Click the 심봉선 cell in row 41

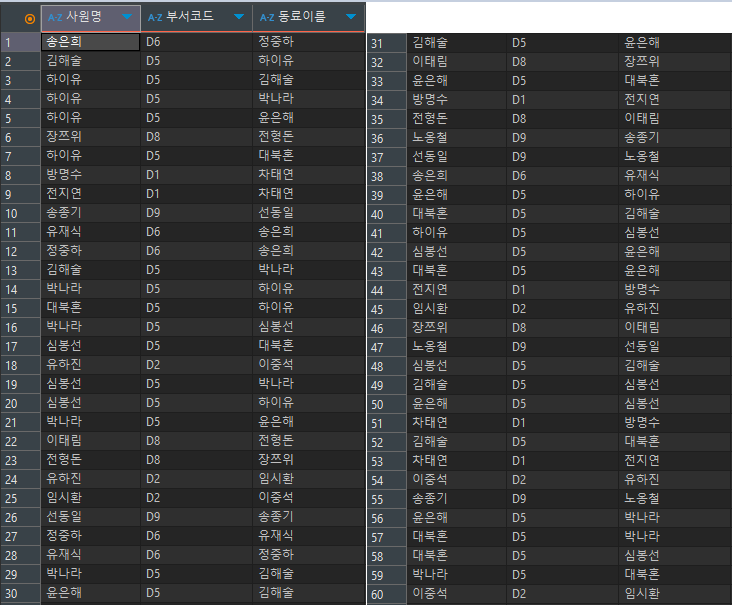tap(676, 233)
